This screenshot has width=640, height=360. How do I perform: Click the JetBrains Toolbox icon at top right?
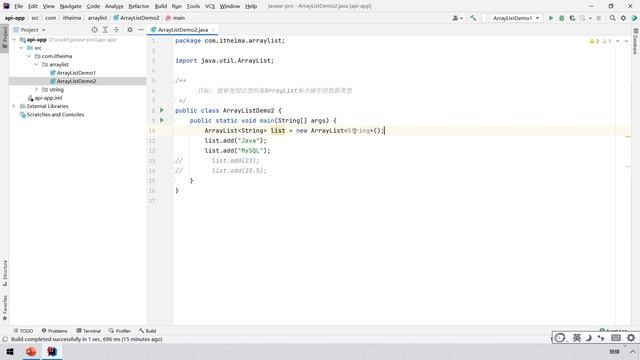pyautogui.click(x=634, y=18)
